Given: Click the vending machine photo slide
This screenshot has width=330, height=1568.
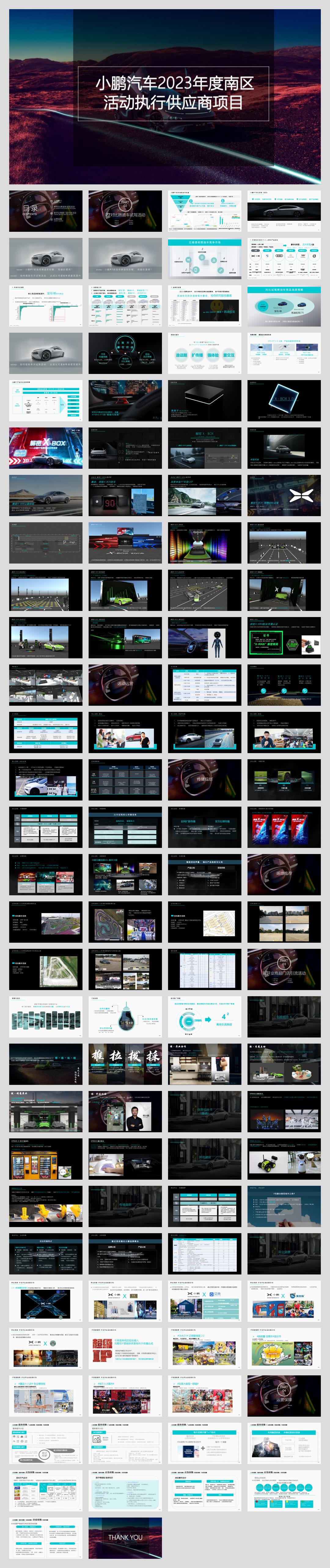Looking at the screenshot, I should [46, 1158].
